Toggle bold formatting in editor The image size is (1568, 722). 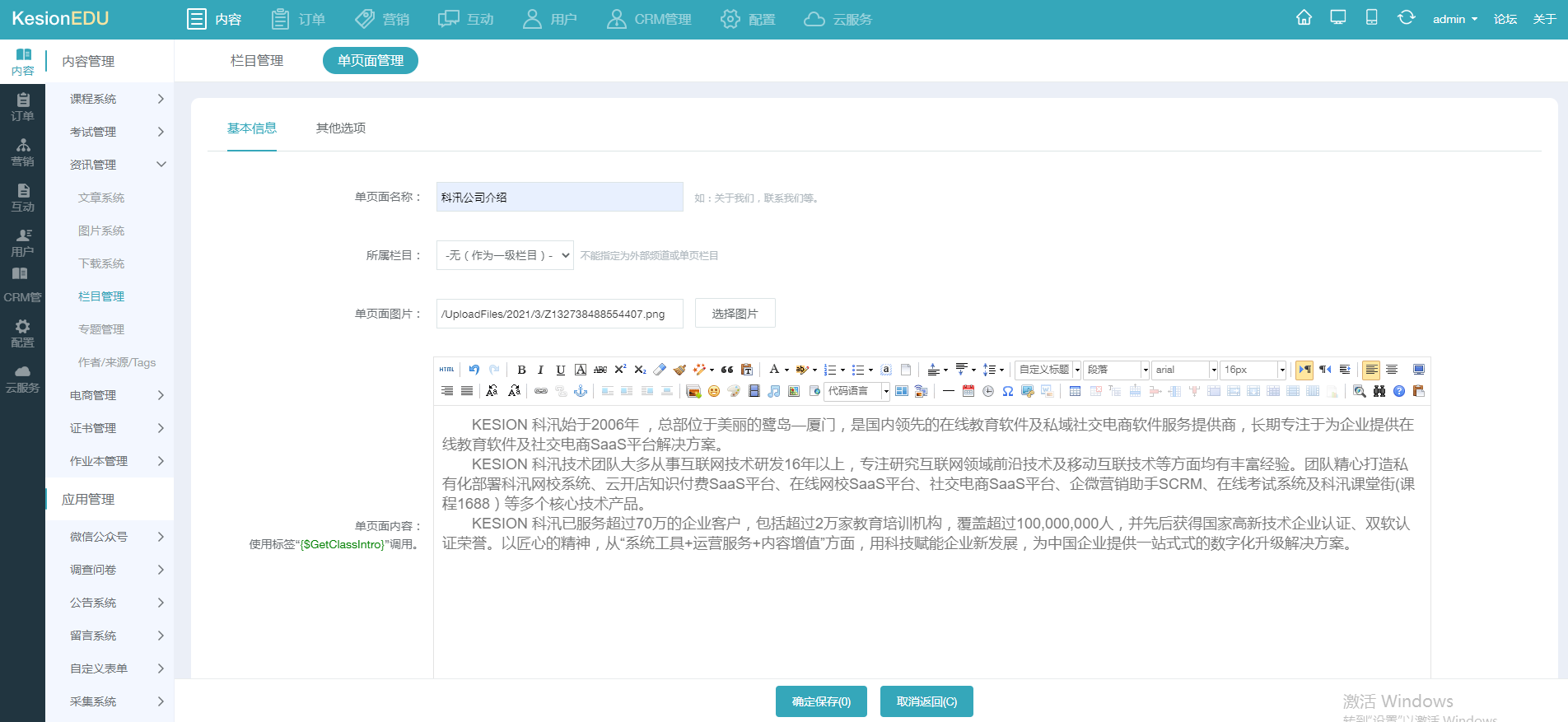(x=521, y=370)
